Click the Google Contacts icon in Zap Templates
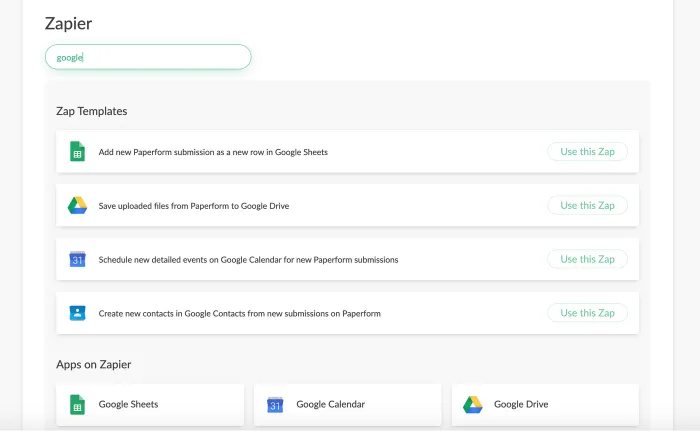This screenshot has height=431, width=700. click(x=77, y=313)
